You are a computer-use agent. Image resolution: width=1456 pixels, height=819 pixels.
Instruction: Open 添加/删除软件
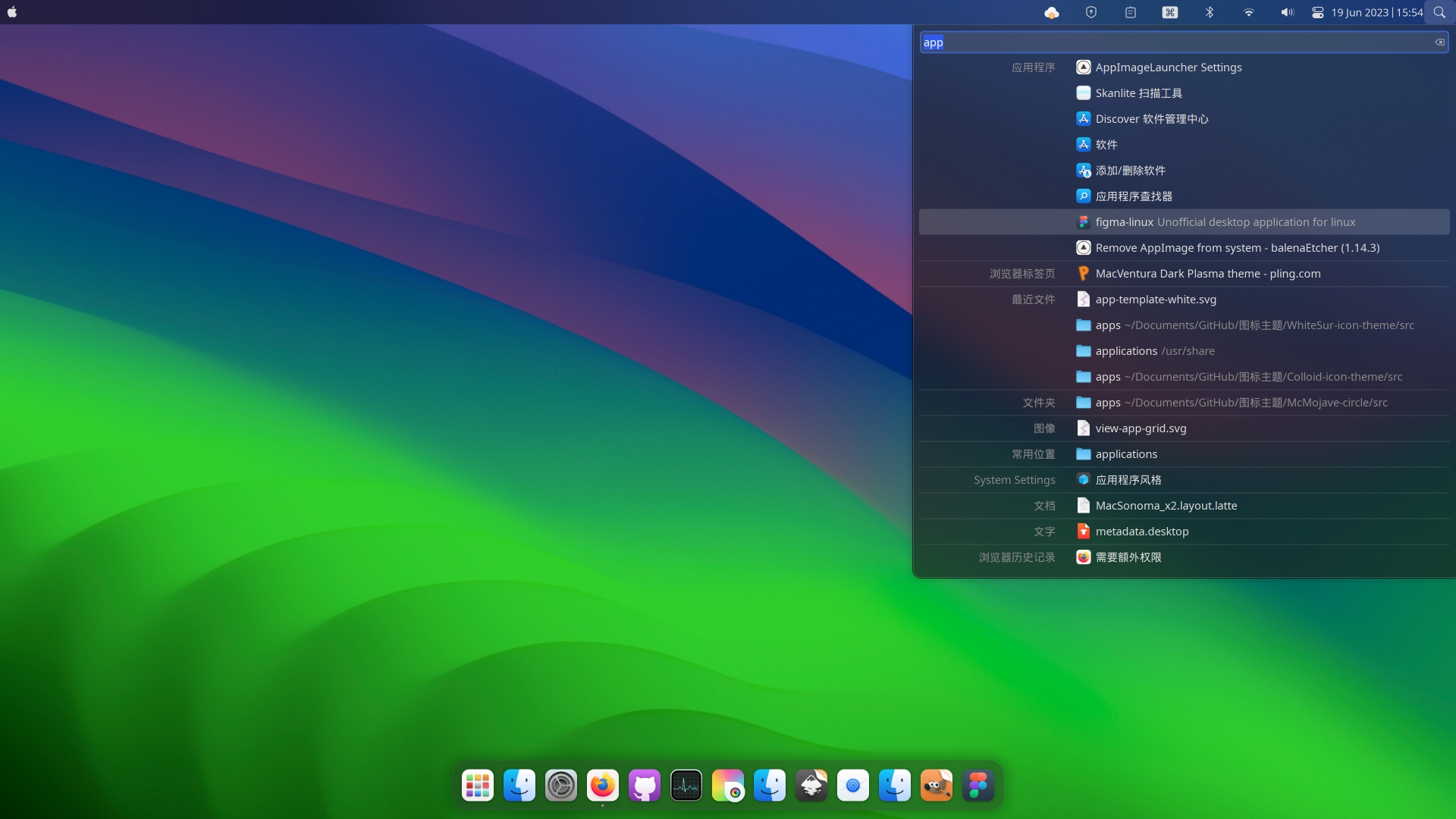point(1184,171)
